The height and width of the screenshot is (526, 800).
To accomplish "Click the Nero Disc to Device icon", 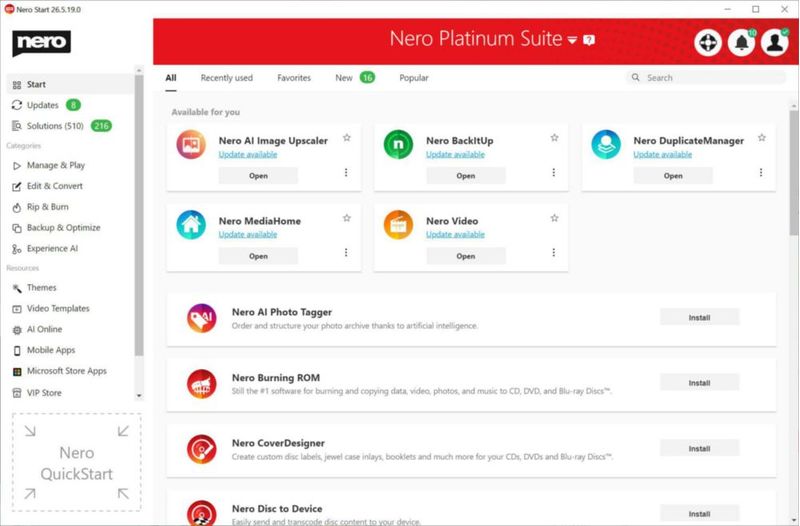I will [202, 513].
